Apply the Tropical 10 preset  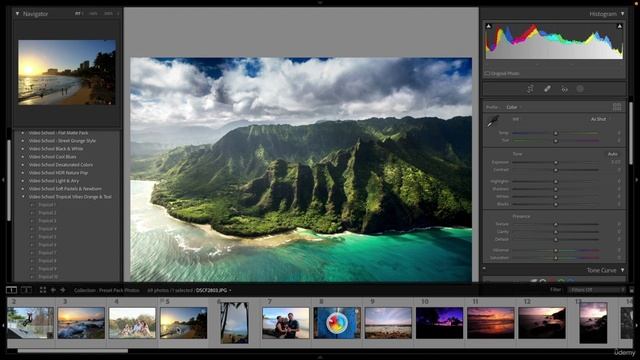pos(48,277)
